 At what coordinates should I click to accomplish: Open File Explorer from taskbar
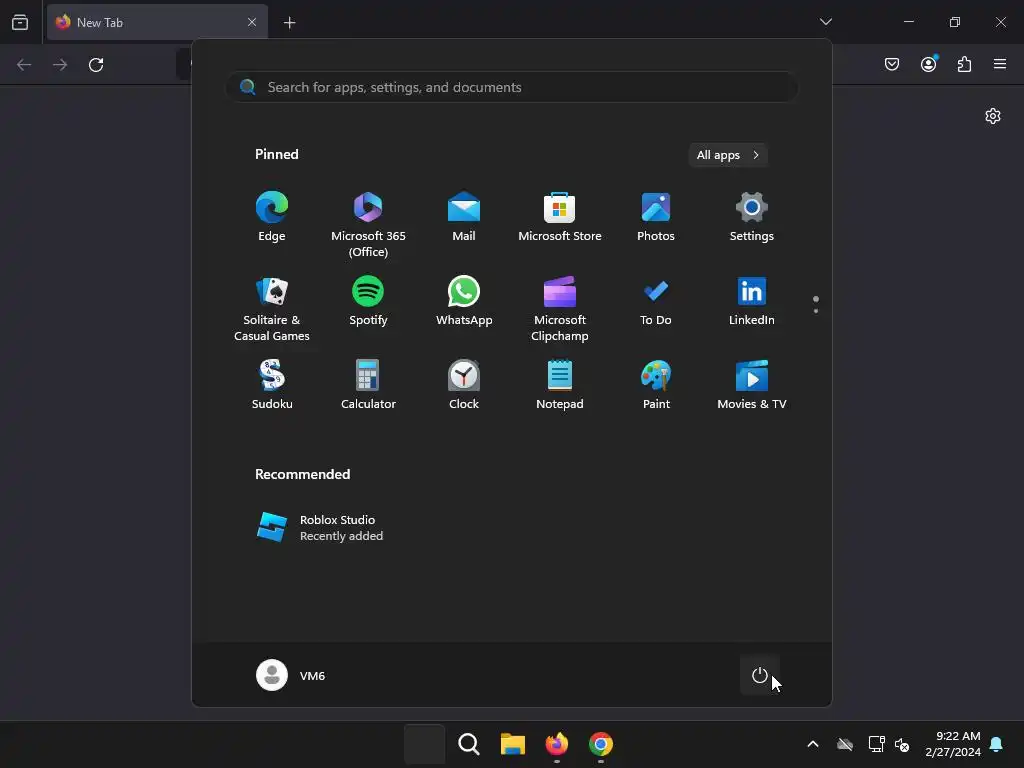point(513,744)
